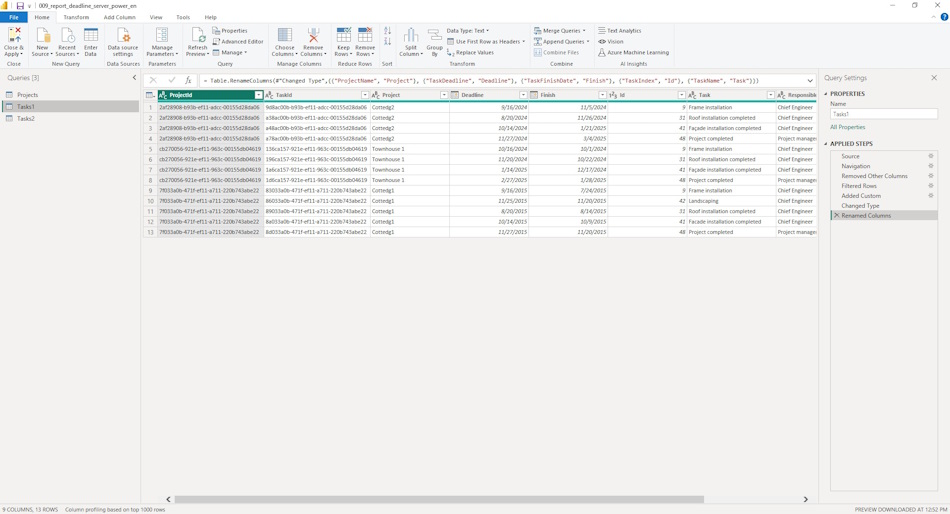Select the table corner menu icon
Viewport: 950px width, 514px height.
point(150,95)
